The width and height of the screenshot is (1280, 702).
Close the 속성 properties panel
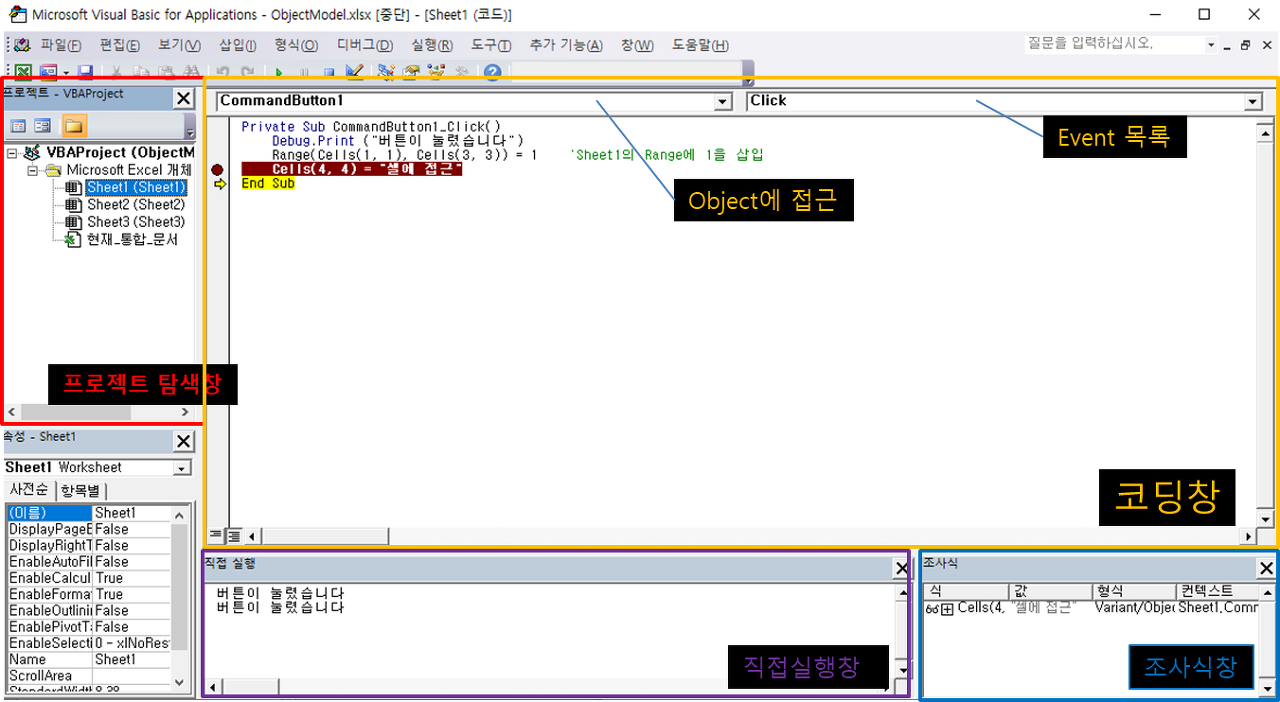(184, 441)
